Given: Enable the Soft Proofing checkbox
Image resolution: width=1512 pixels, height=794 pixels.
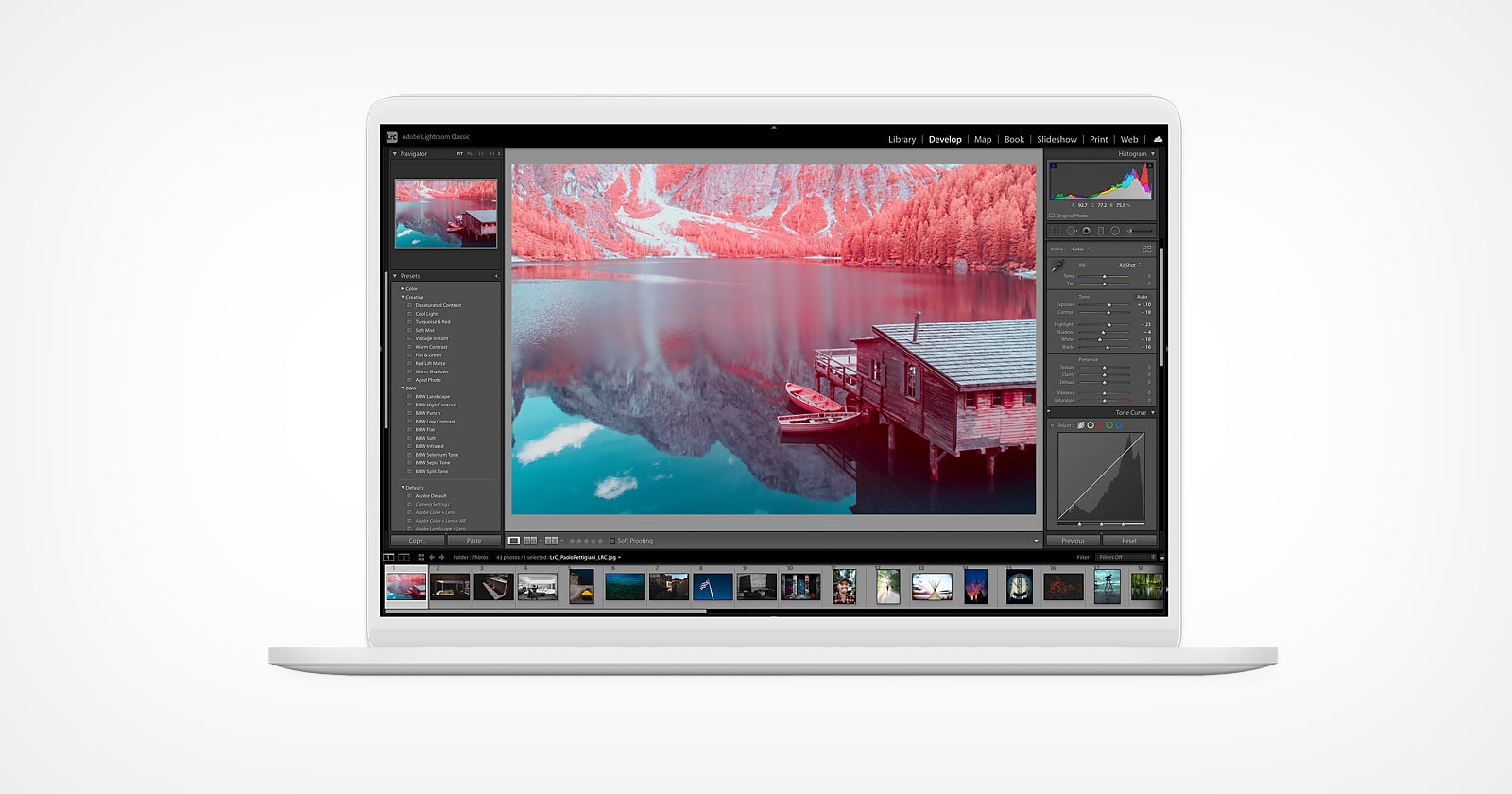Looking at the screenshot, I should pyautogui.click(x=612, y=541).
